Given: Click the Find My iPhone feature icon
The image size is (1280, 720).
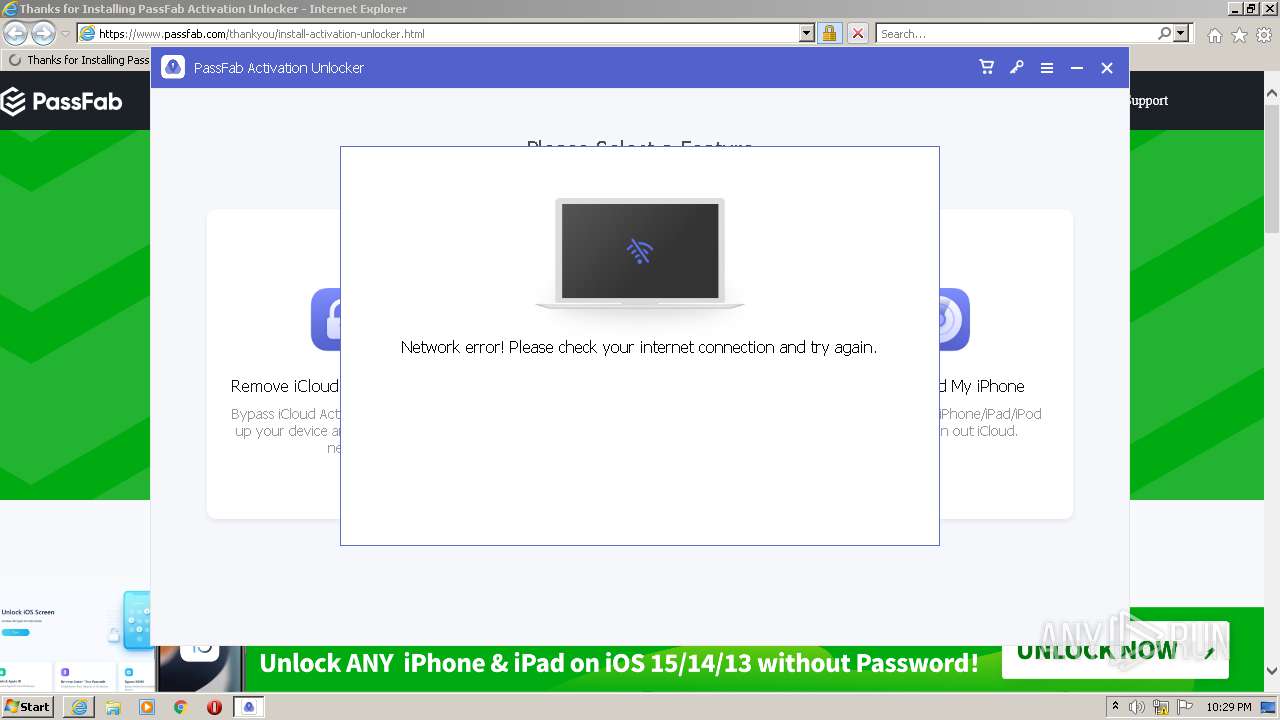Looking at the screenshot, I should click(954, 319).
